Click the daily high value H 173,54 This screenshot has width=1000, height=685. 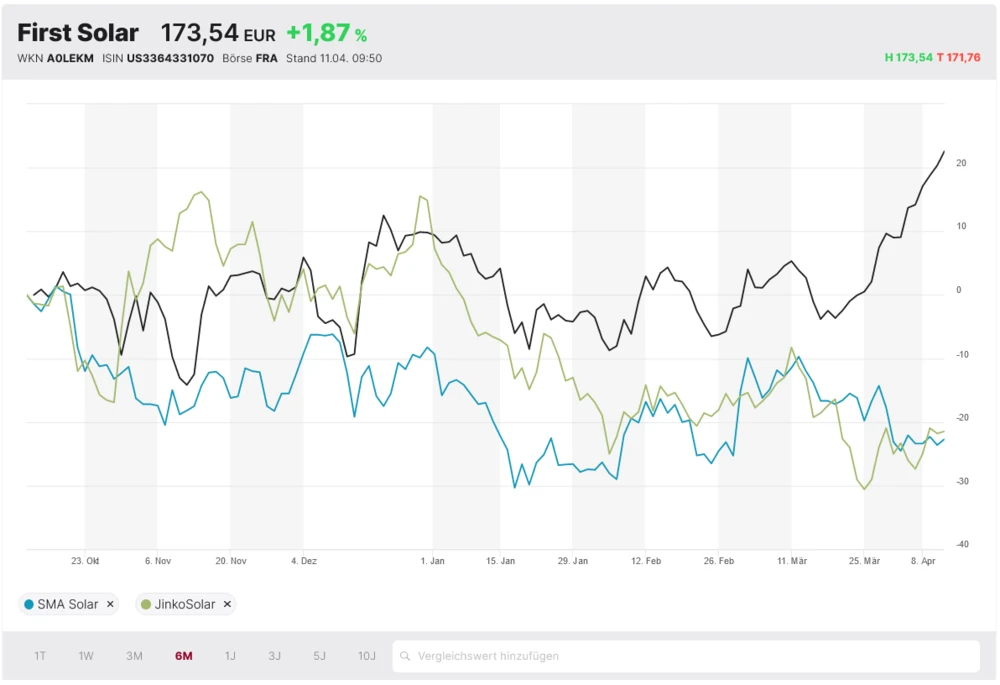(x=908, y=58)
